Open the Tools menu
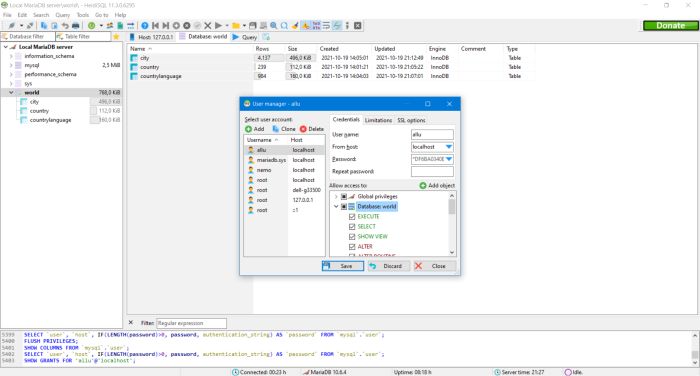This screenshot has height=376, width=700. click(x=83, y=15)
